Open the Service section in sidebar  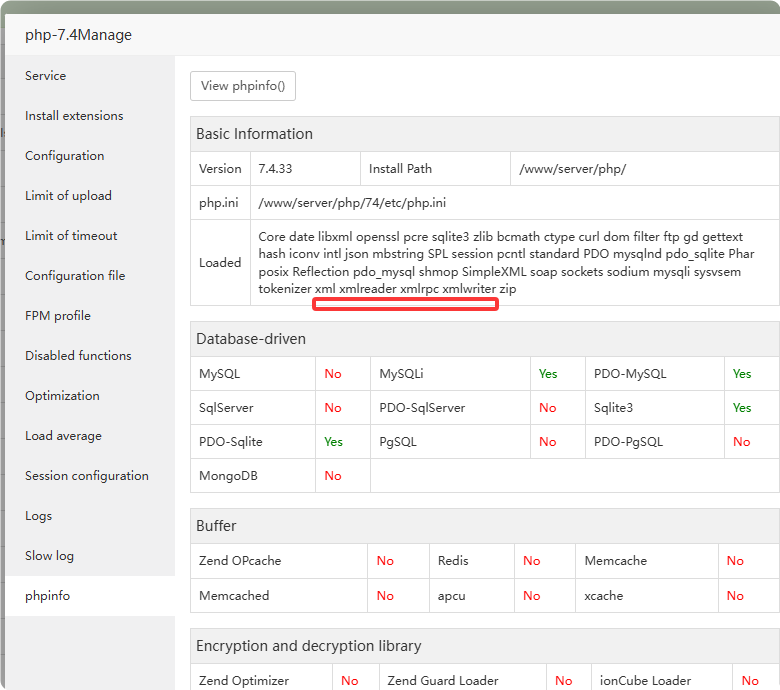pyautogui.click(x=46, y=76)
